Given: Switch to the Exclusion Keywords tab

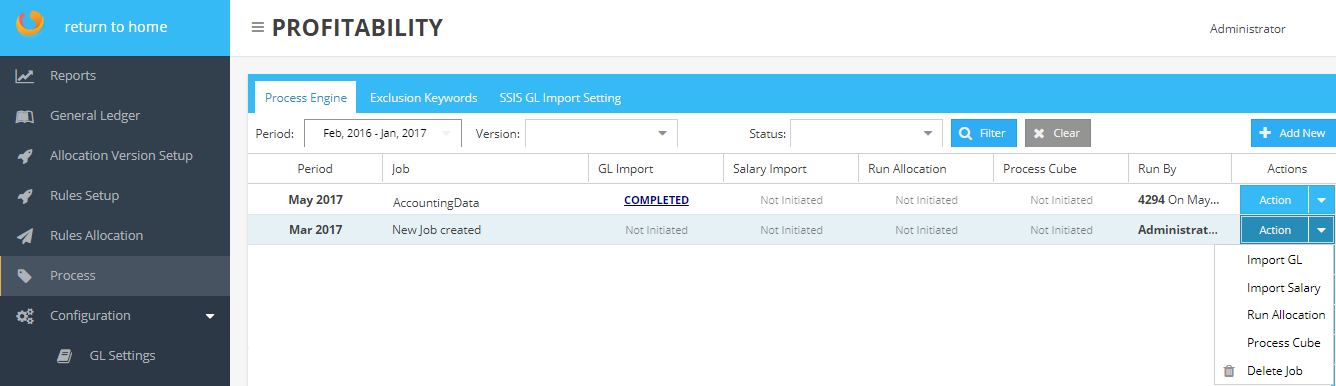Looking at the screenshot, I should [423, 98].
